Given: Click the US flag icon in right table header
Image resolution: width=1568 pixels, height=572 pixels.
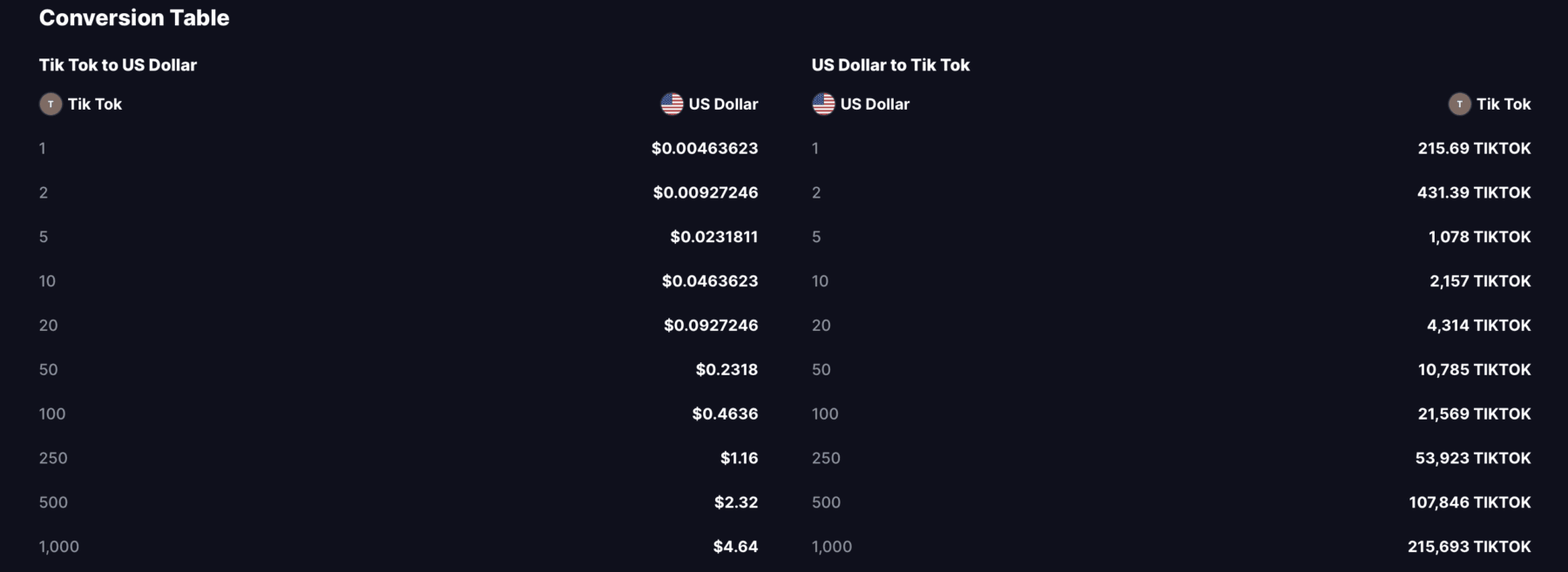Looking at the screenshot, I should click(823, 104).
